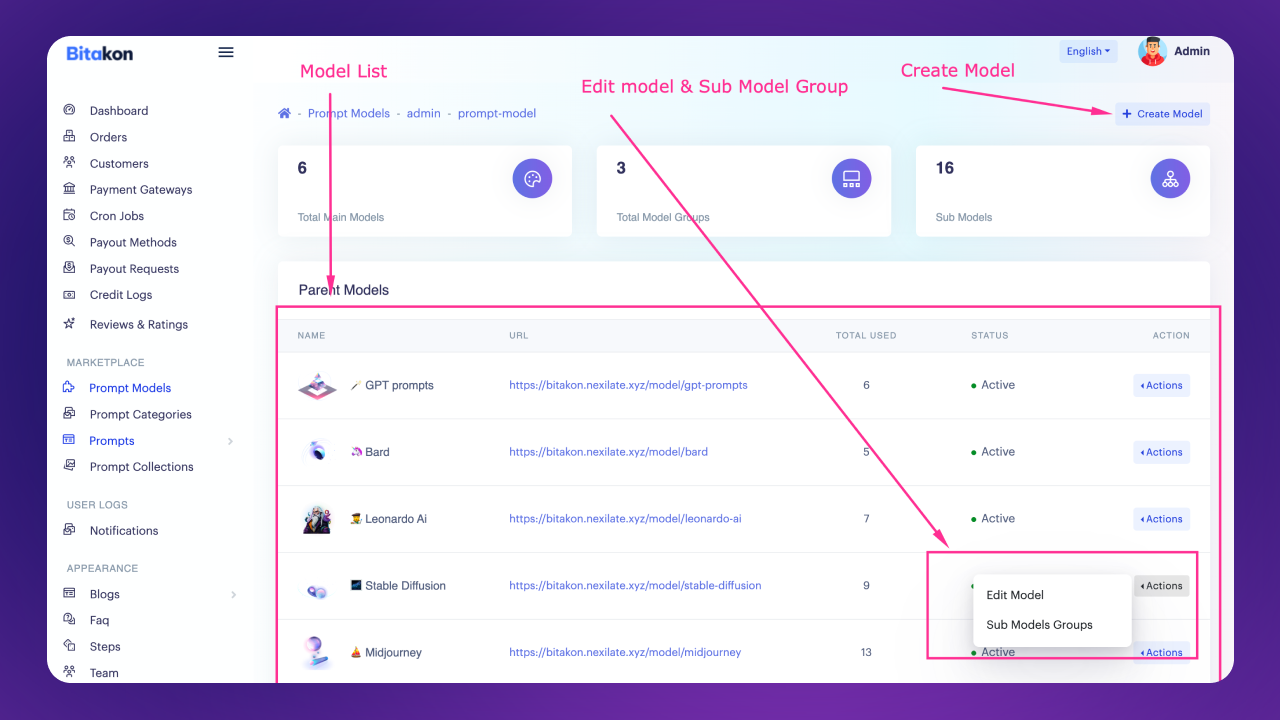Viewport: 1280px width, 720px height.
Task: Open the Prompts sidebar item
Action: [112, 441]
